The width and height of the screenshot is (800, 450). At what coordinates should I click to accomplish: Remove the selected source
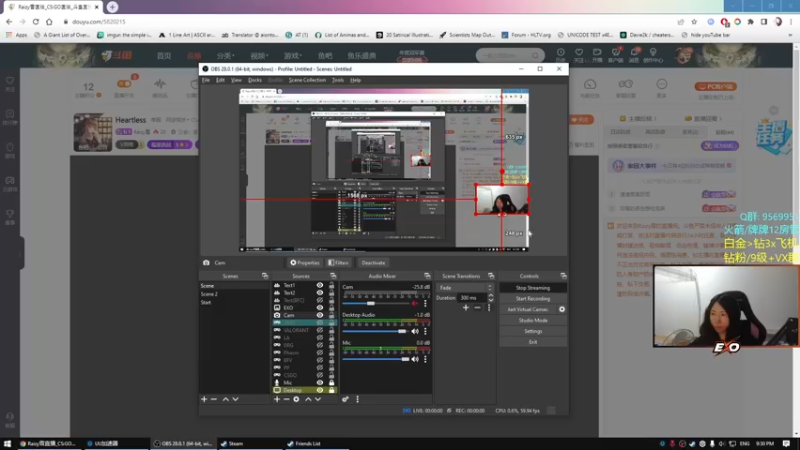(x=286, y=399)
